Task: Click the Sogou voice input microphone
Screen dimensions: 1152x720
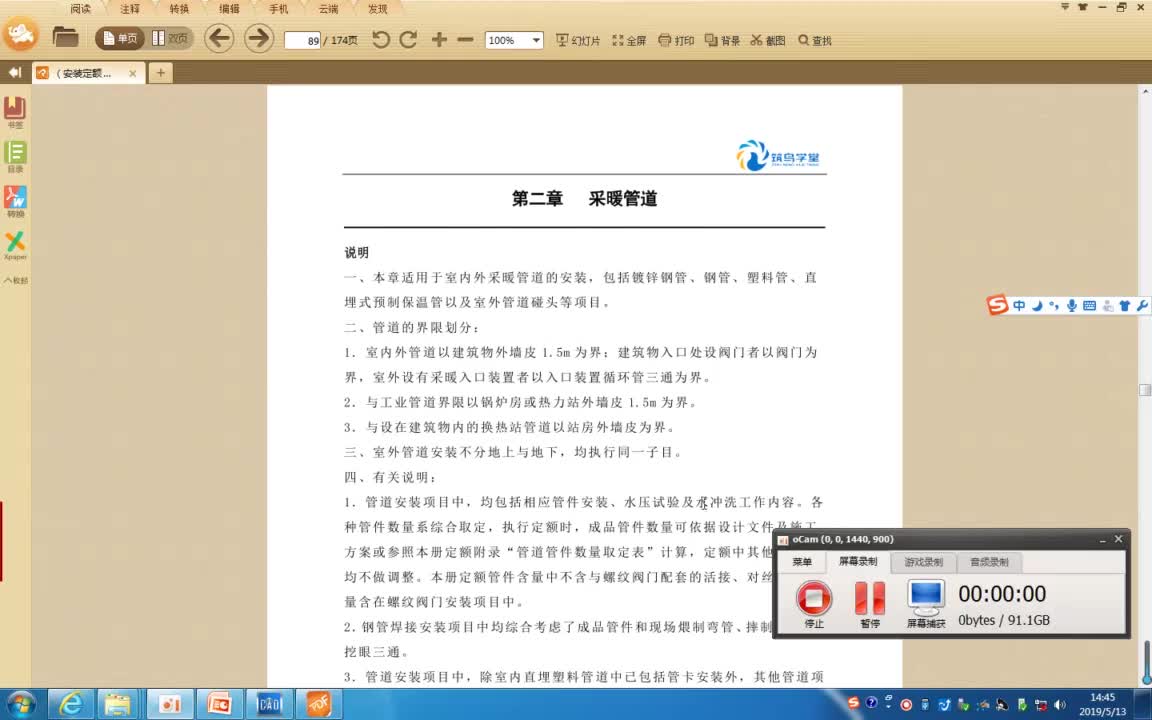Action: pos(1072,306)
